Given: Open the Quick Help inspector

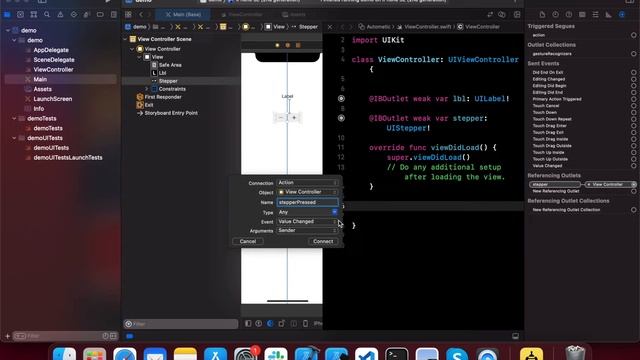Looking at the screenshot, I should (x=569, y=15).
